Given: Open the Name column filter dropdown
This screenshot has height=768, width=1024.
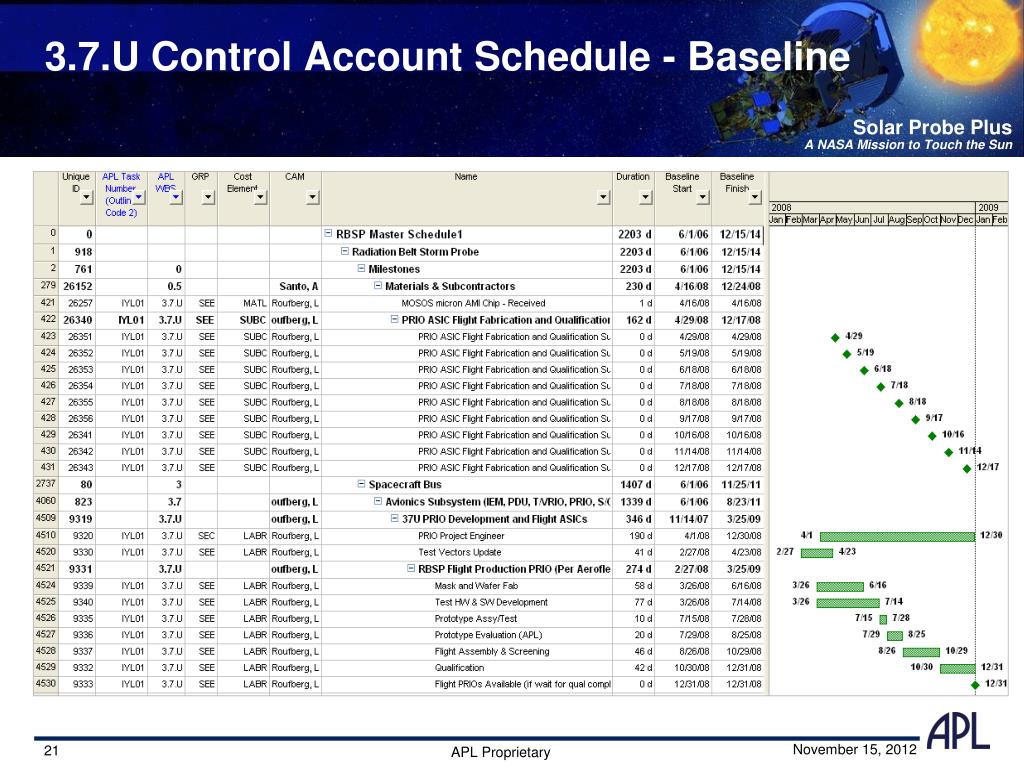Looking at the screenshot, I should tap(603, 197).
